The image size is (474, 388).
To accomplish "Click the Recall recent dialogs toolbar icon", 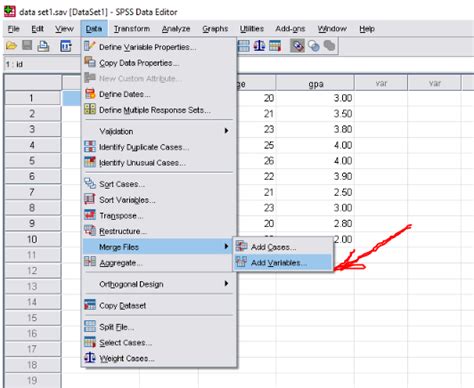I will point(65,46).
